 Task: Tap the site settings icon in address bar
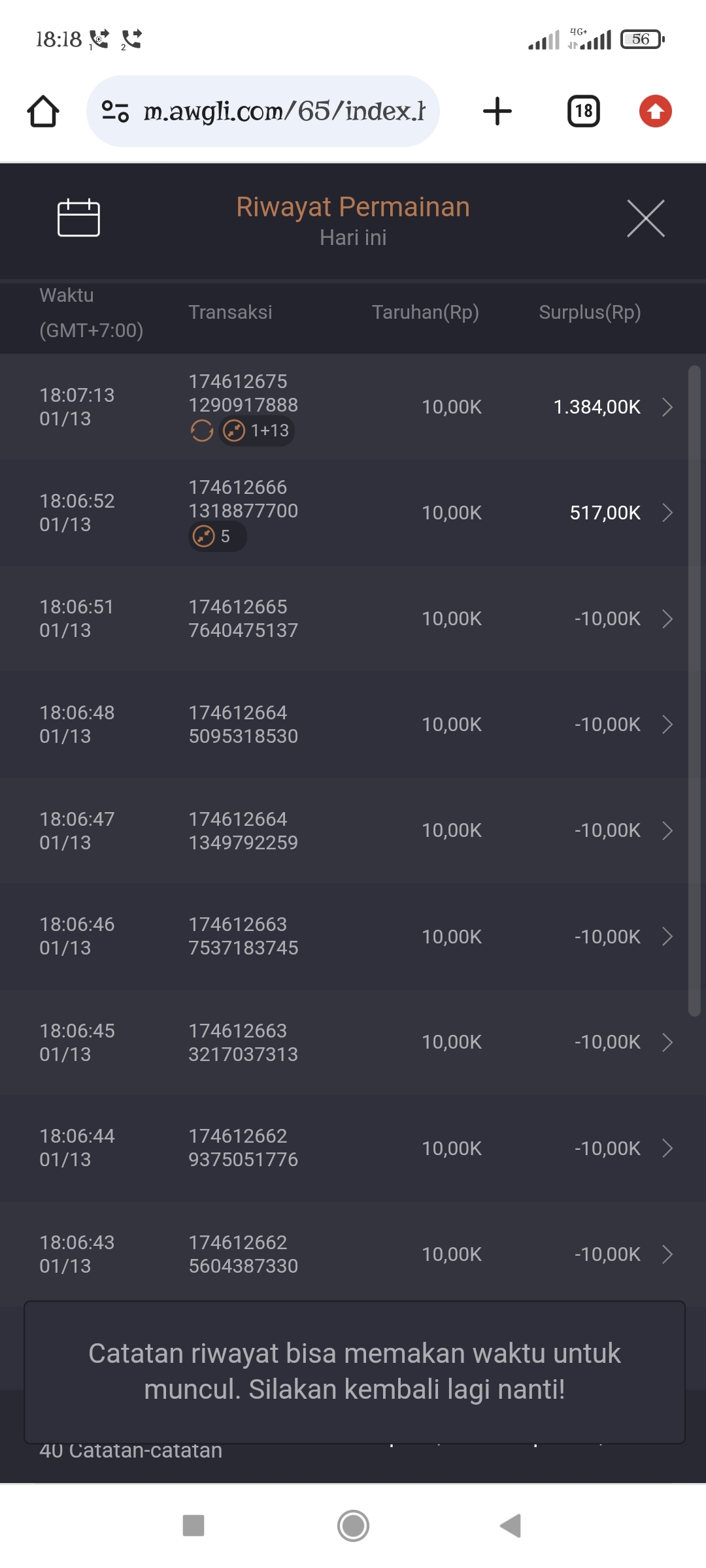[115, 111]
